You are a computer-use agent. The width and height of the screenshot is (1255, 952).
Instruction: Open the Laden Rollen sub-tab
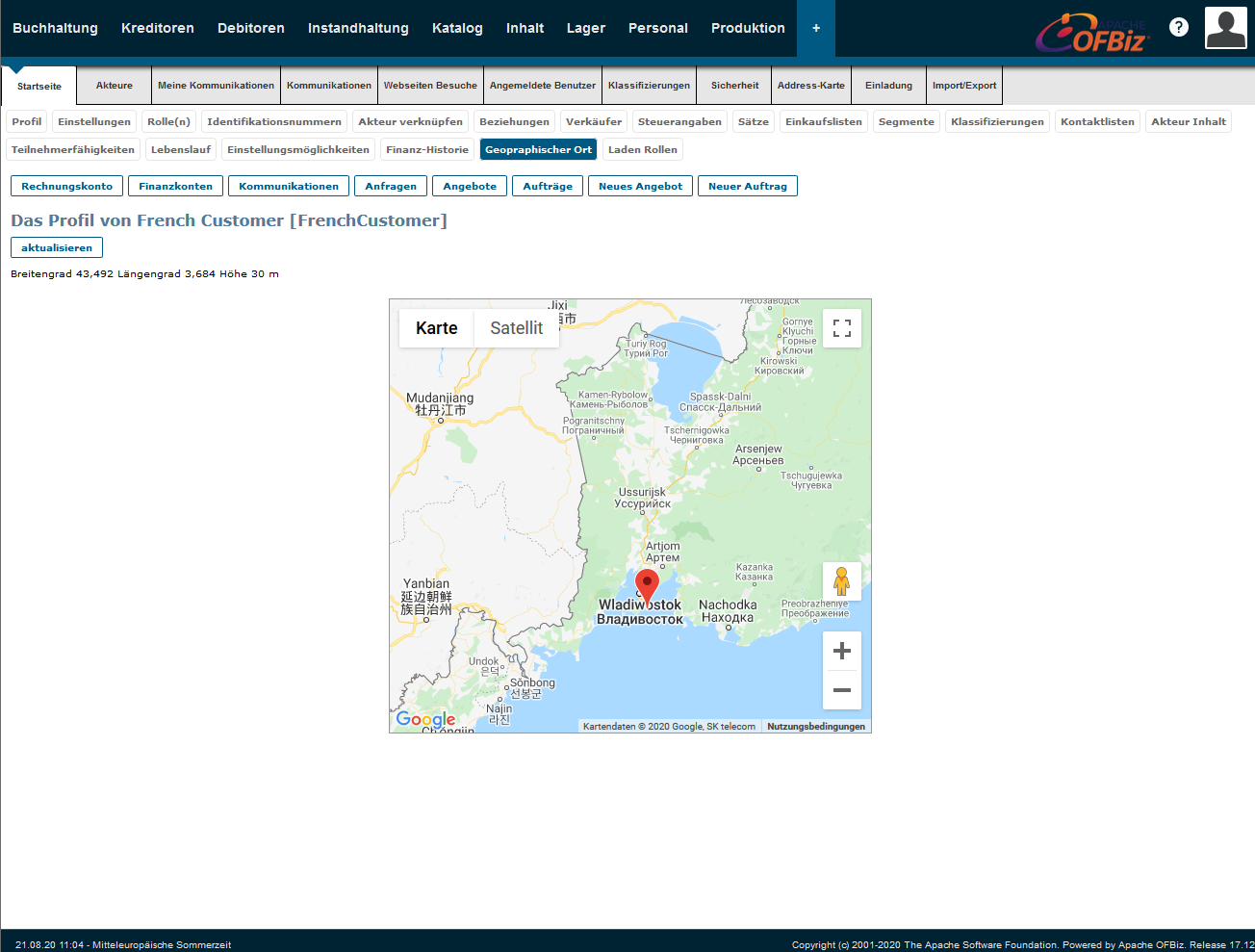643,149
